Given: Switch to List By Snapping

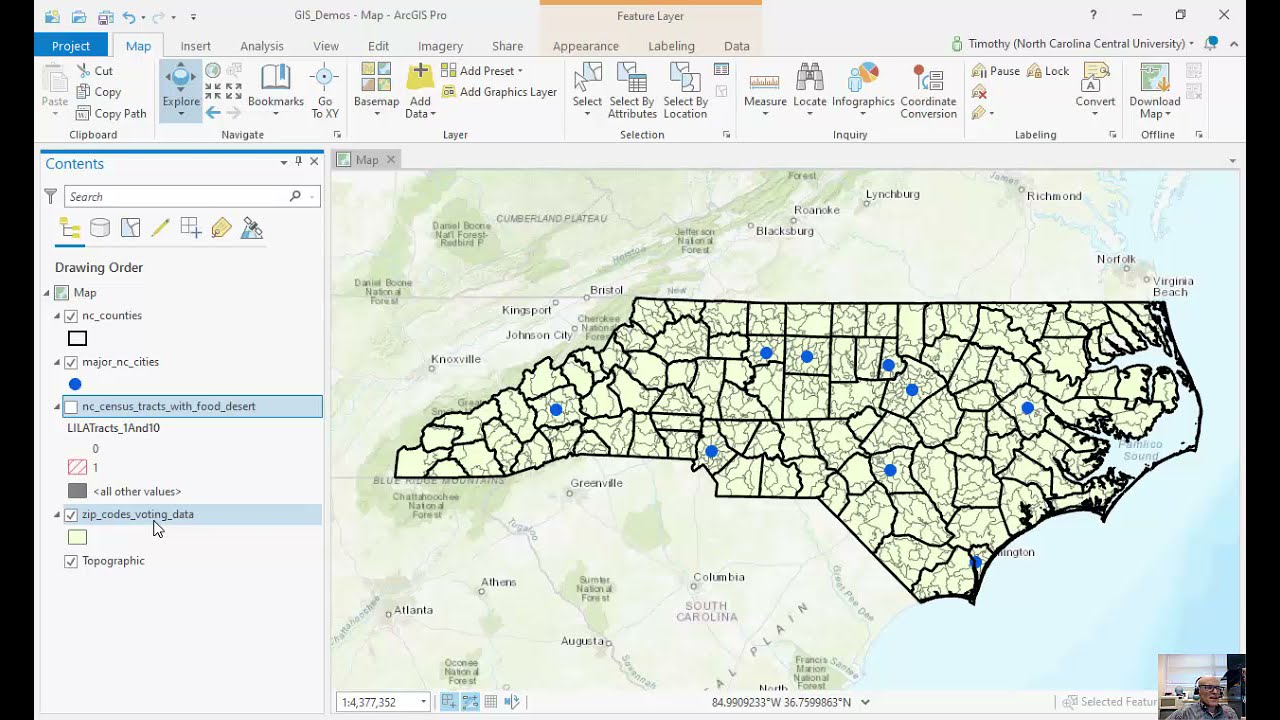Looking at the screenshot, I should [191, 228].
